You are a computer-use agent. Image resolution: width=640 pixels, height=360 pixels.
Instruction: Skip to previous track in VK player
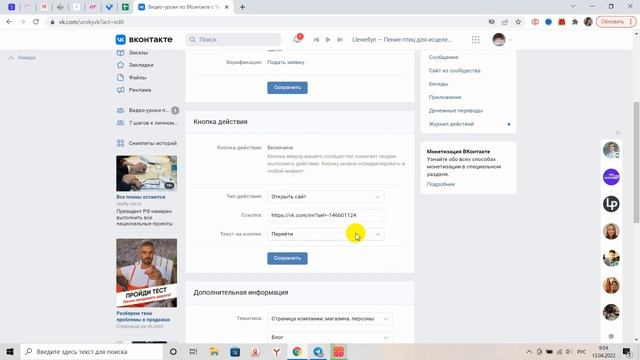(316, 40)
